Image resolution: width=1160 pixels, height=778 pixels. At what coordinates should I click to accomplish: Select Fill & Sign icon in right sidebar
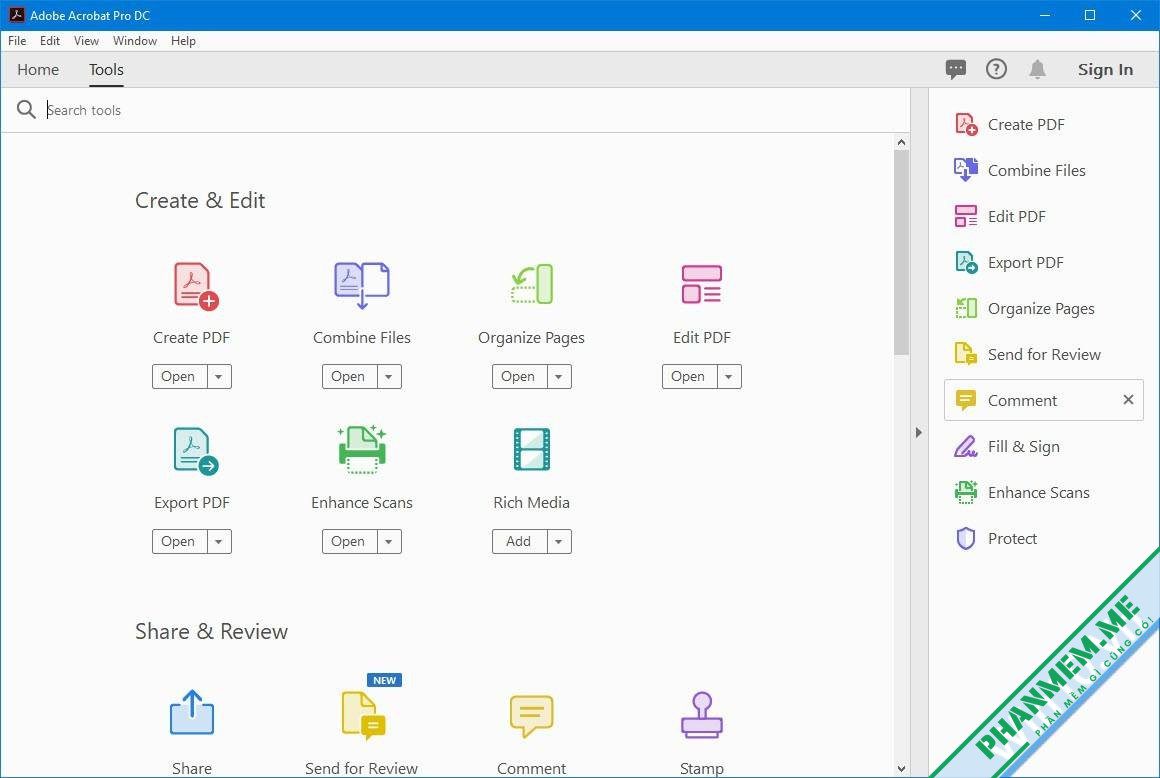tap(965, 447)
